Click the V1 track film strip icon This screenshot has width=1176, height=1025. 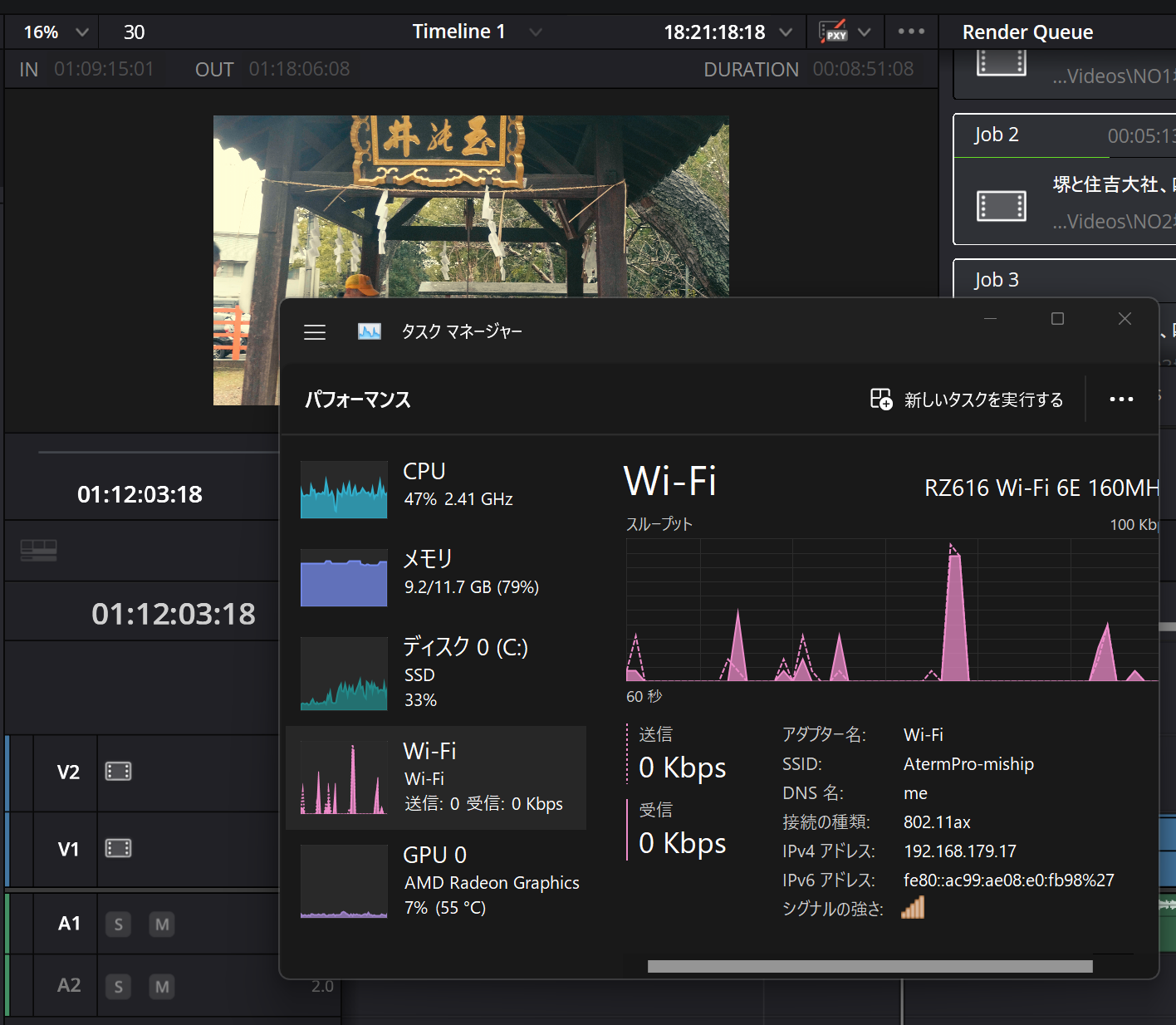click(x=118, y=848)
